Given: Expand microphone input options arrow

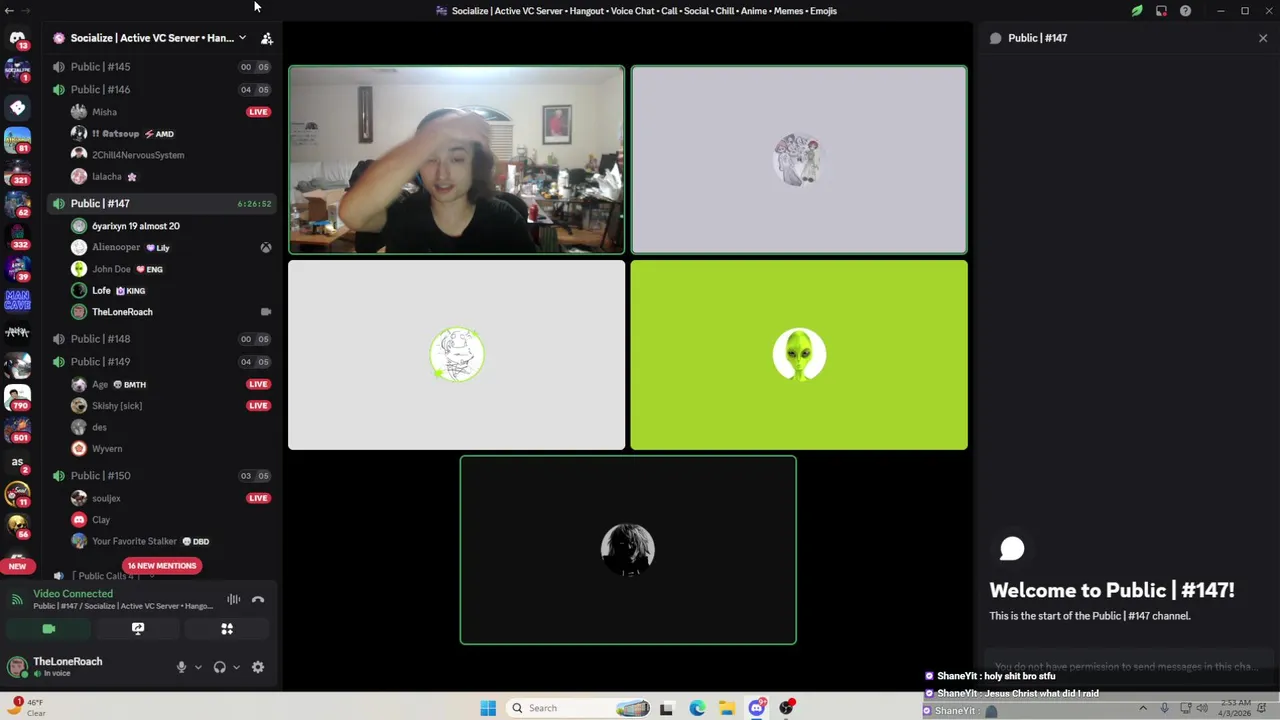Looking at the screenshot, I should 198,667.
